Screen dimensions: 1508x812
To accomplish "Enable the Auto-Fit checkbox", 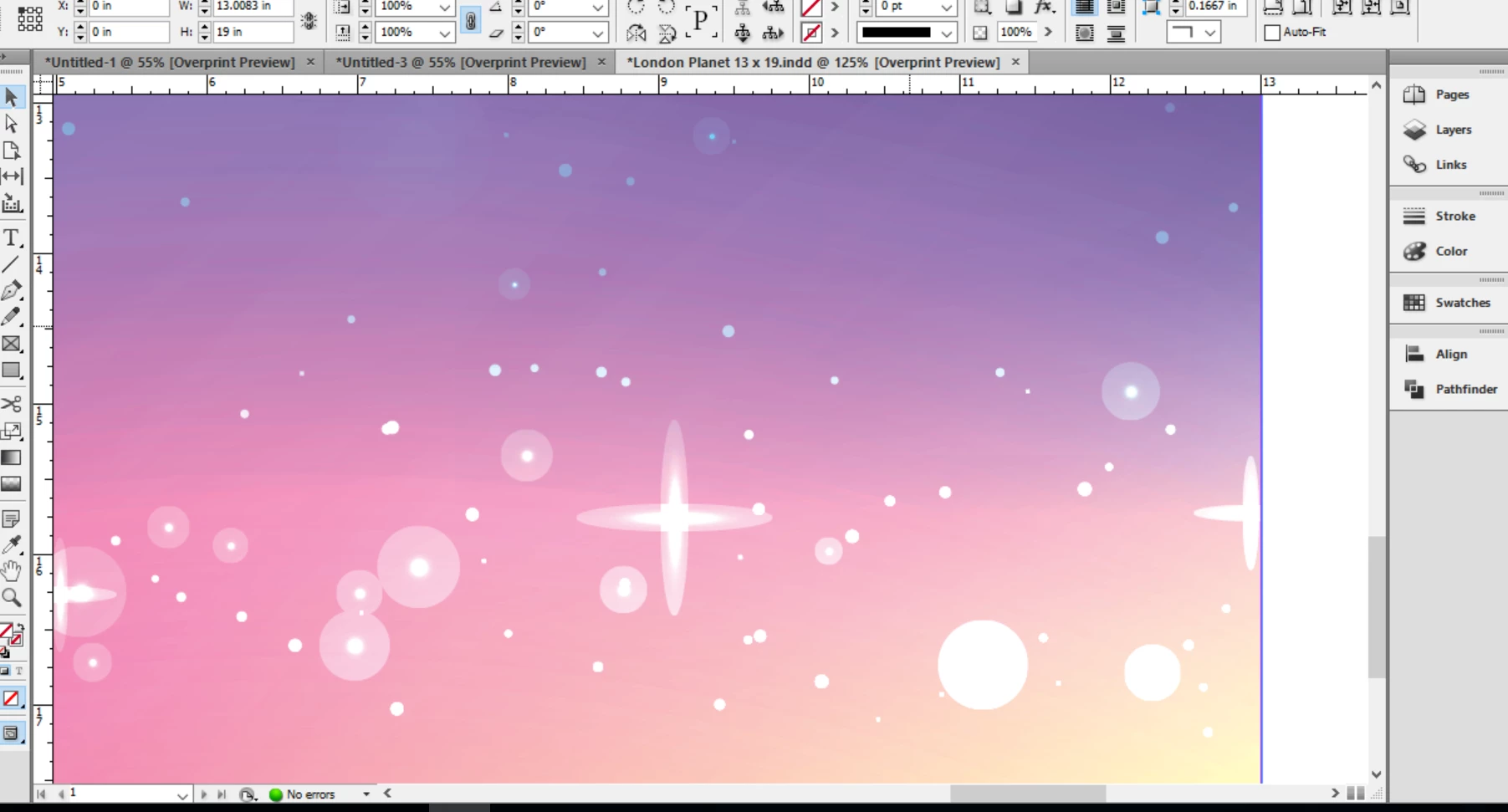I will [x=1272, y=33].
